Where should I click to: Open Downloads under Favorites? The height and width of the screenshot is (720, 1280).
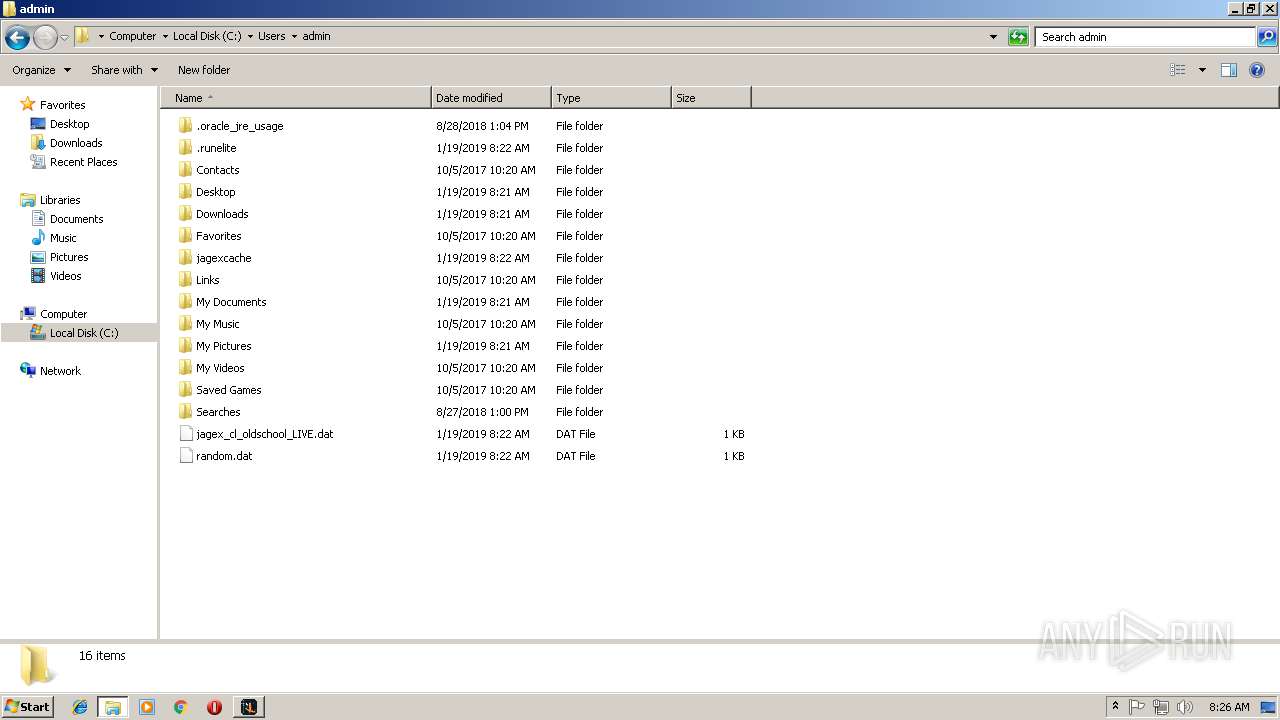pyautogui.click(x=76, y=143)
